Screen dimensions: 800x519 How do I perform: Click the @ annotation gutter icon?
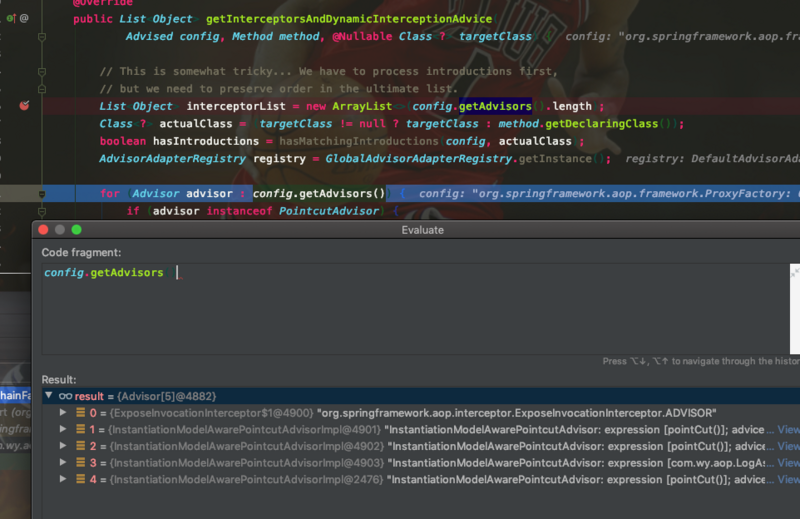(24, 18)
